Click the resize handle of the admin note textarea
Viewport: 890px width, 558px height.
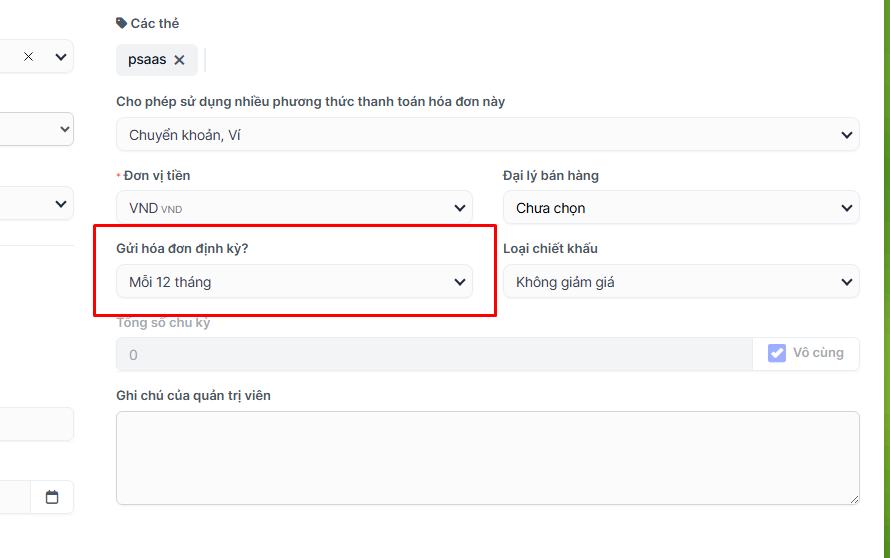[853, 498]
